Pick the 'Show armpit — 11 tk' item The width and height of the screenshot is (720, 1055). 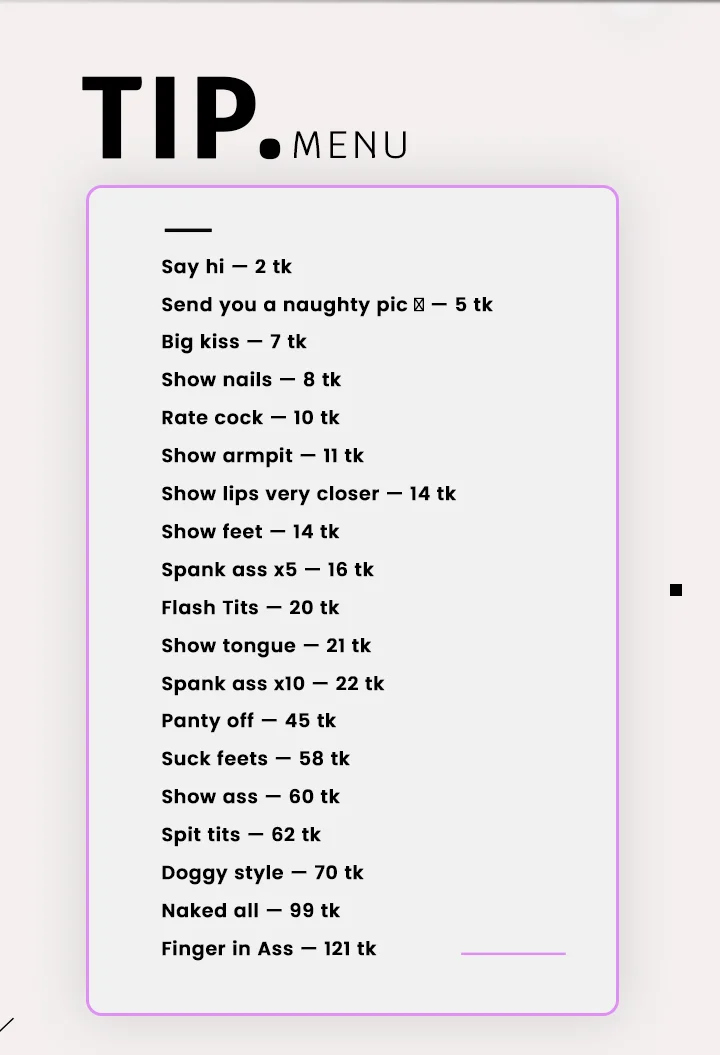(262, 456)
